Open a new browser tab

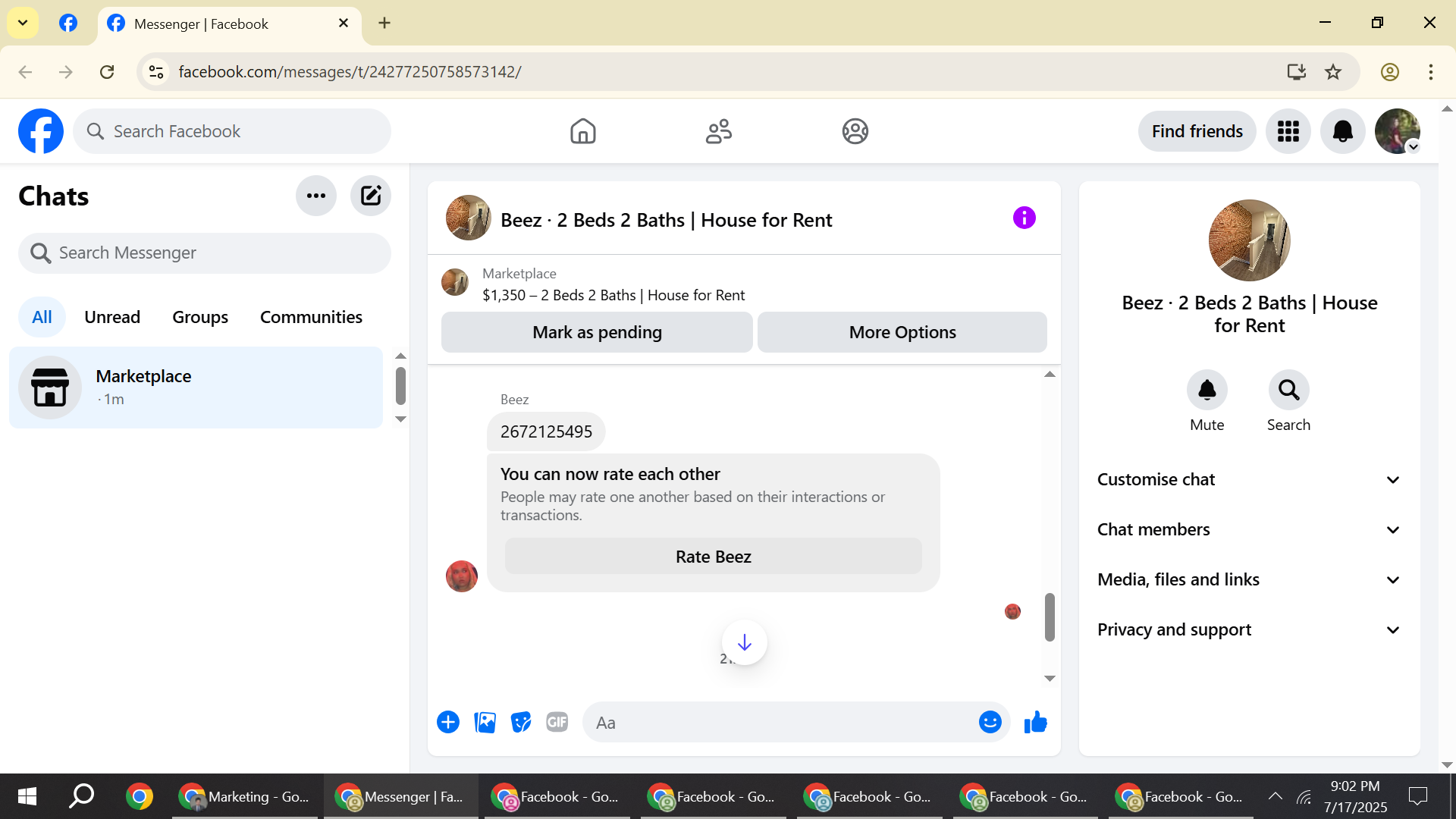pyautogui.click(x=384, y=23)
